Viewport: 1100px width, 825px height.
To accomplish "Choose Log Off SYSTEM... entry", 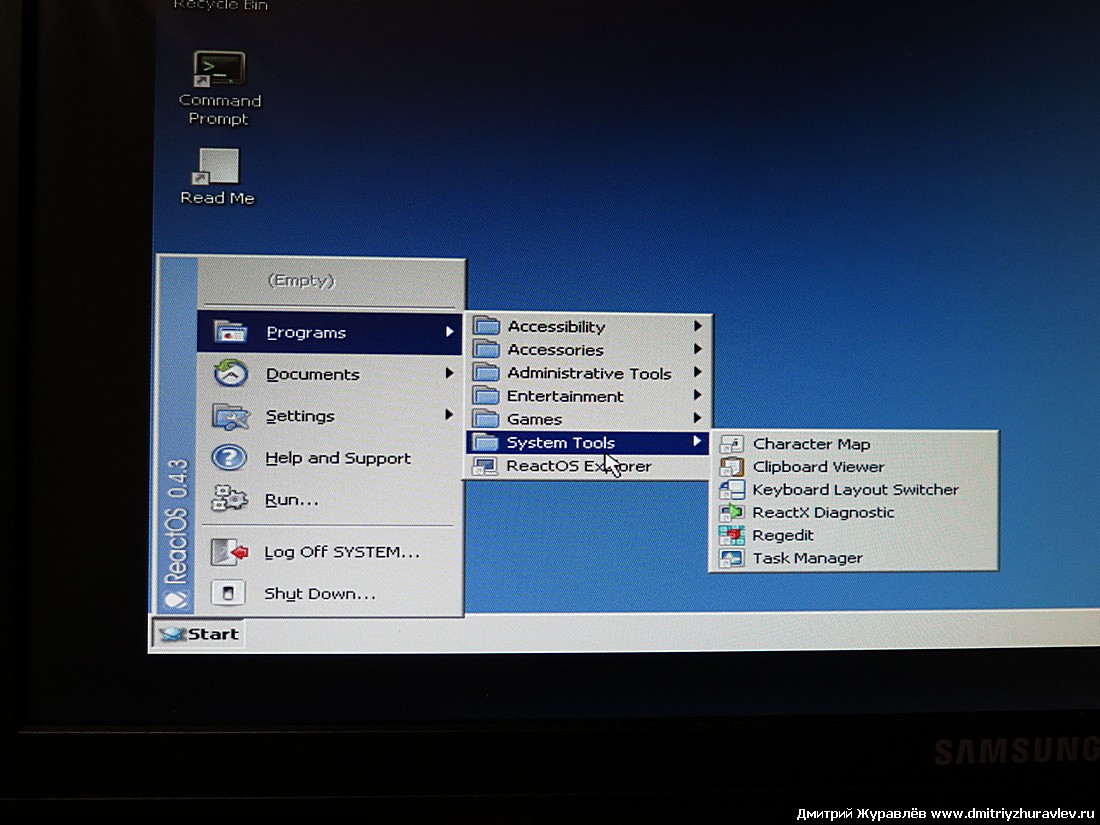I will 330,551.
